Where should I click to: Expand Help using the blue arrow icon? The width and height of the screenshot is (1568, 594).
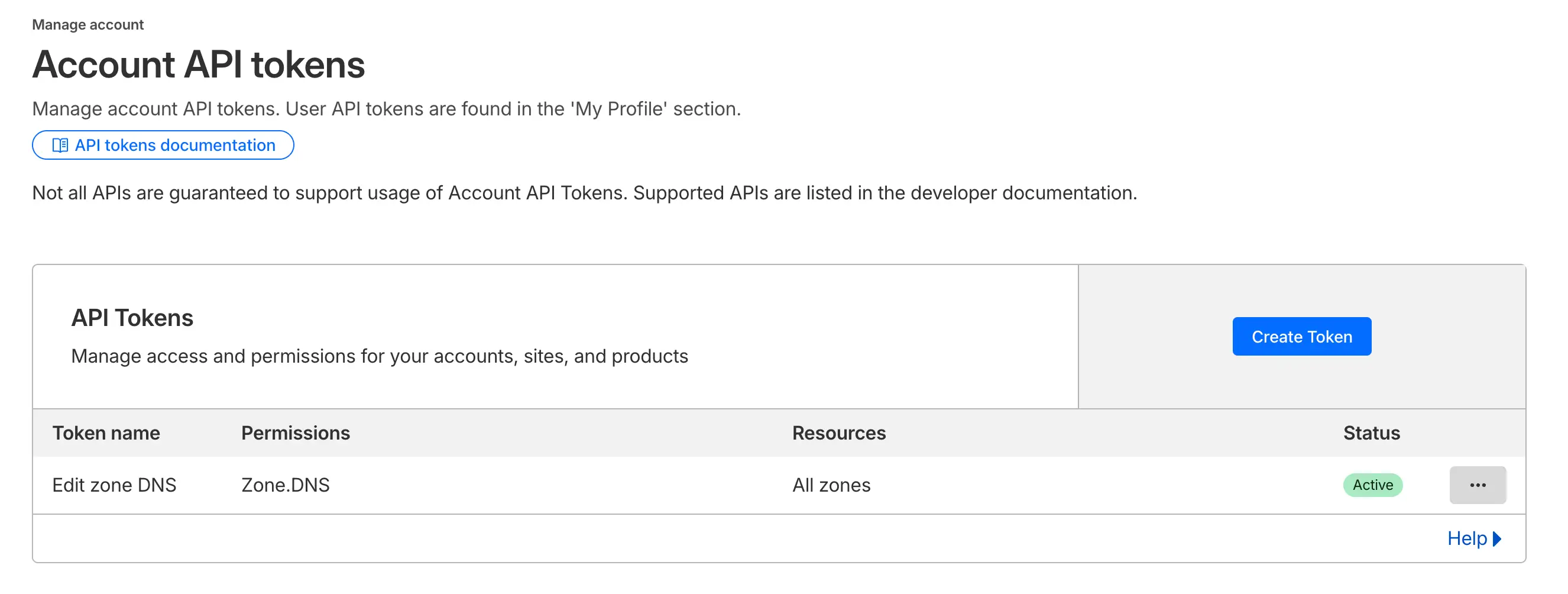pyautogui.click(x=1497, y=538)
